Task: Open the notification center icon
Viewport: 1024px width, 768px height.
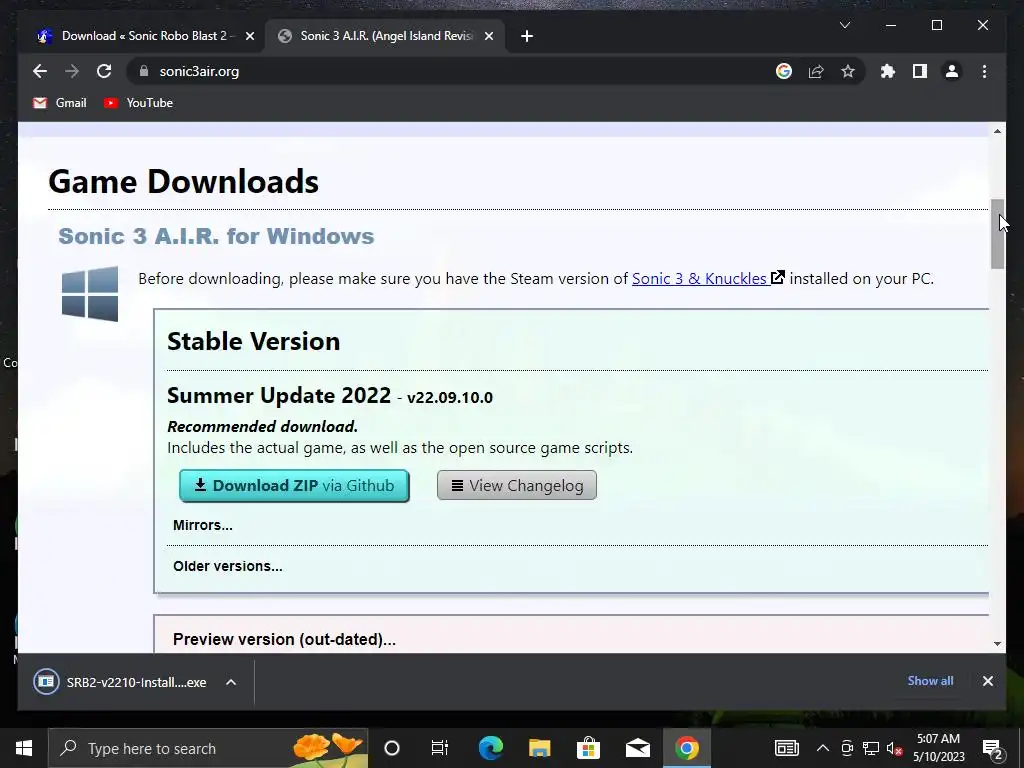Action: 992,748
